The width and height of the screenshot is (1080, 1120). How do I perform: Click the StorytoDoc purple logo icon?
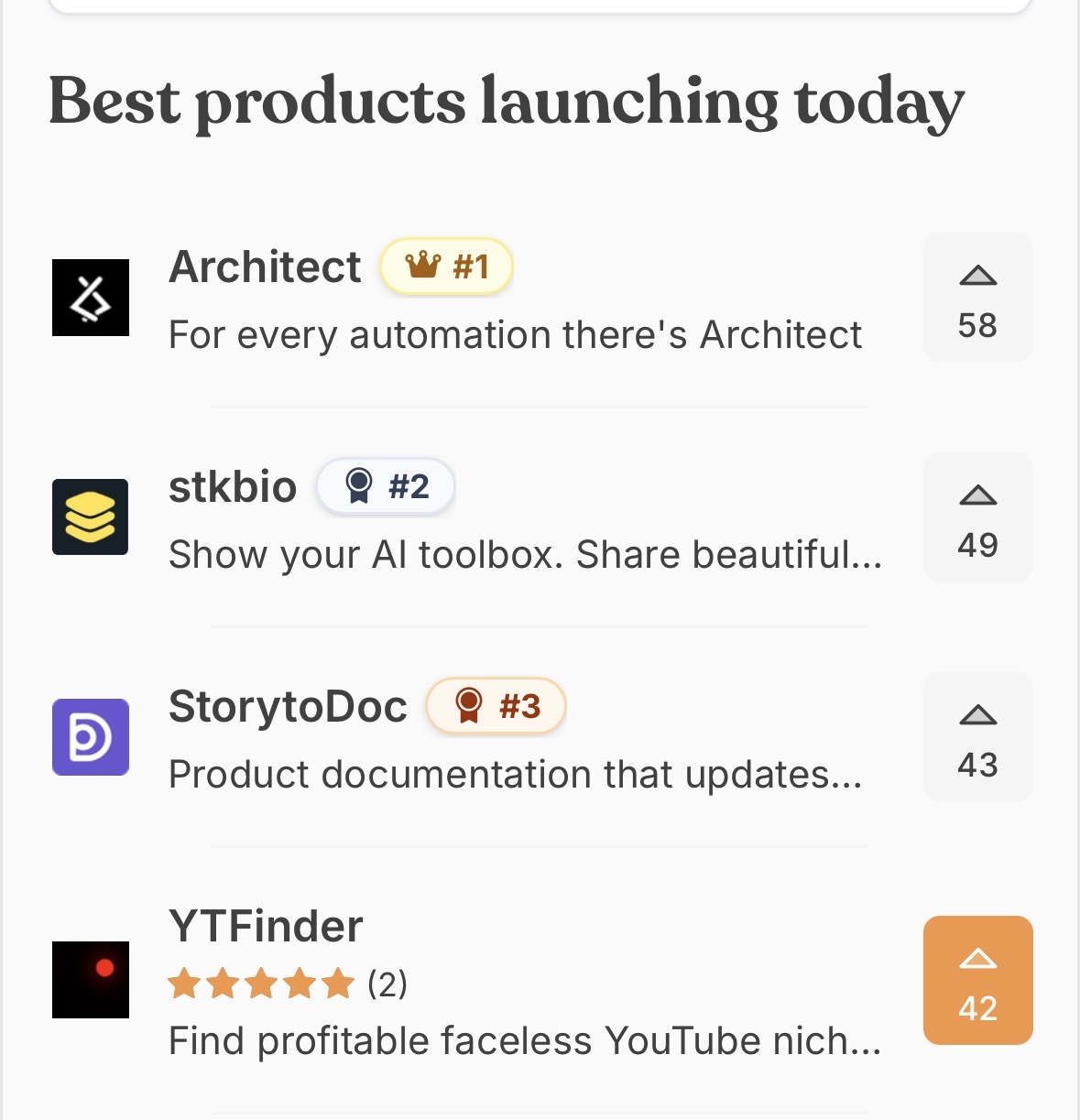(90, 737)
